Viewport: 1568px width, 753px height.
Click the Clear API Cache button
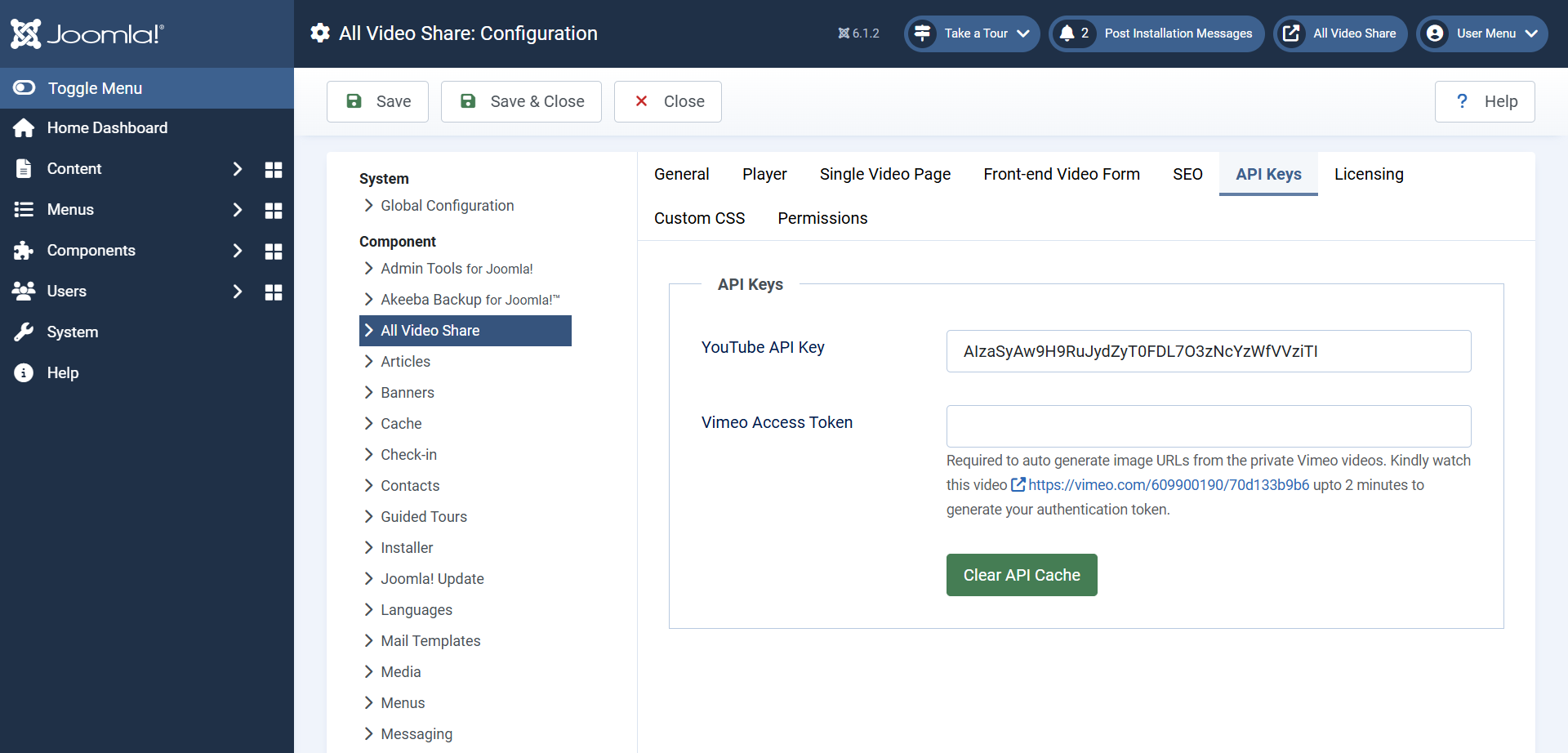(1022, 575)
